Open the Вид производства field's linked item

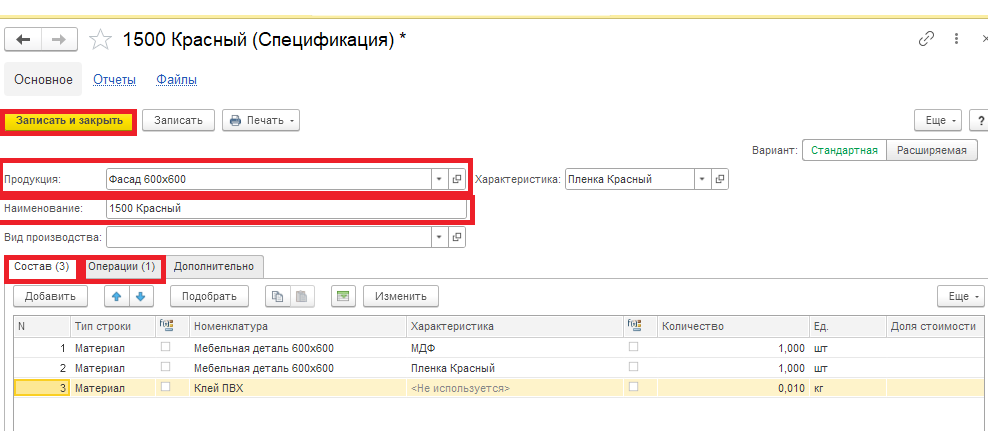tap(457, 238)
